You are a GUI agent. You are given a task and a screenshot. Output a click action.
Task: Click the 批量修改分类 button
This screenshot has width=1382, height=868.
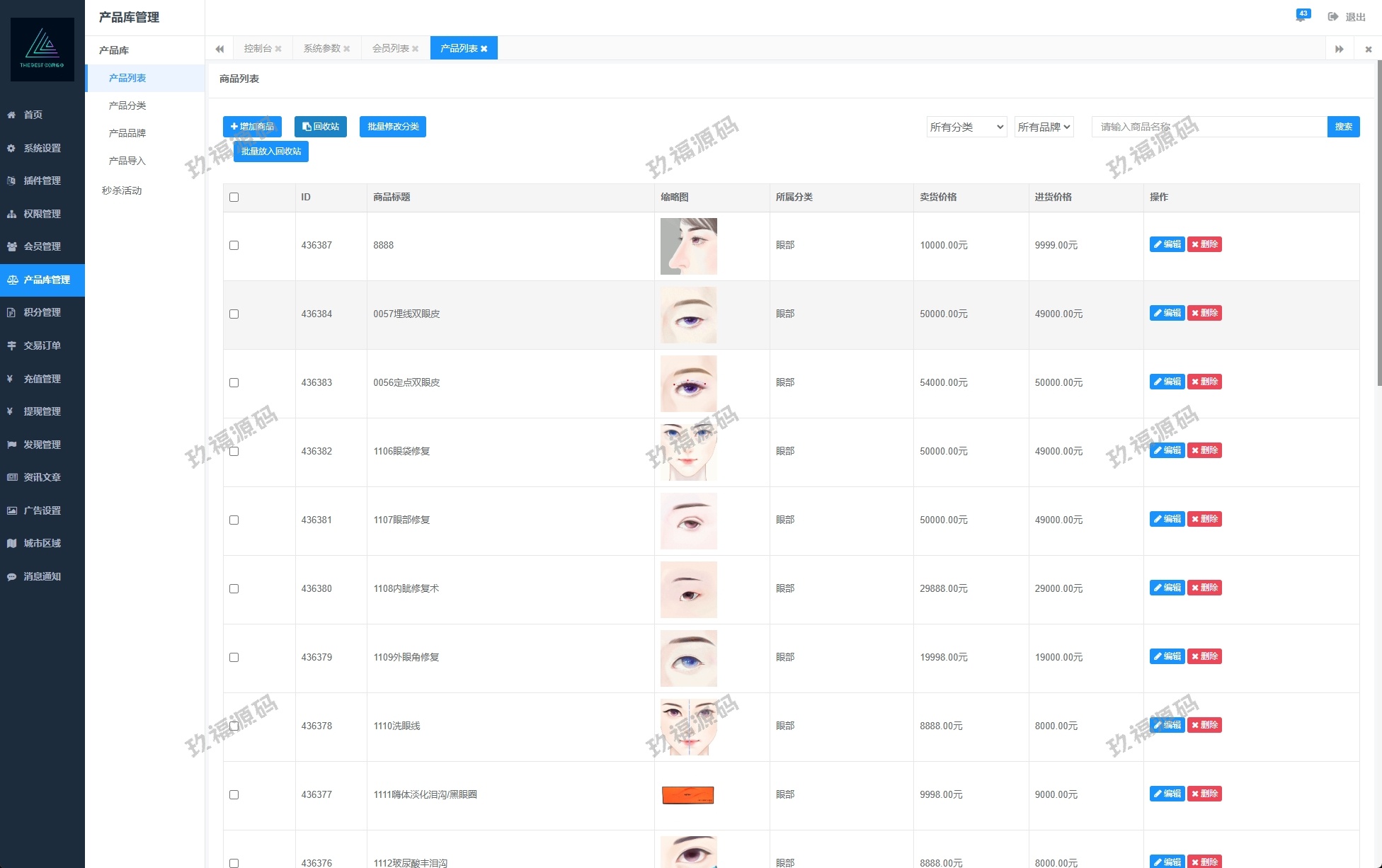click(x=393, y=127)
